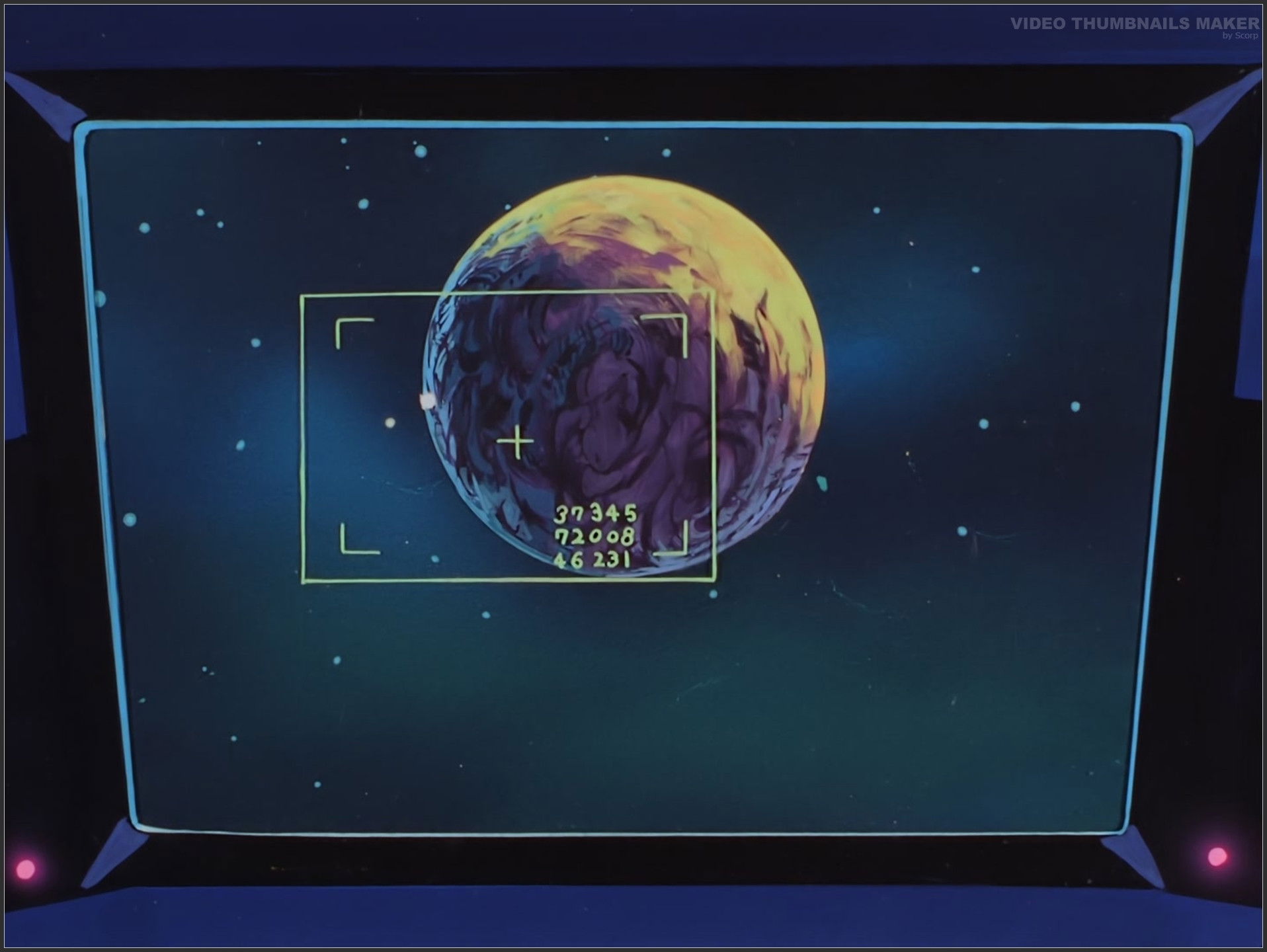Image resolution: width=1267 pixels, height=952 pixels.
Task: Click the cream star left of the planet
Action: 390,422
